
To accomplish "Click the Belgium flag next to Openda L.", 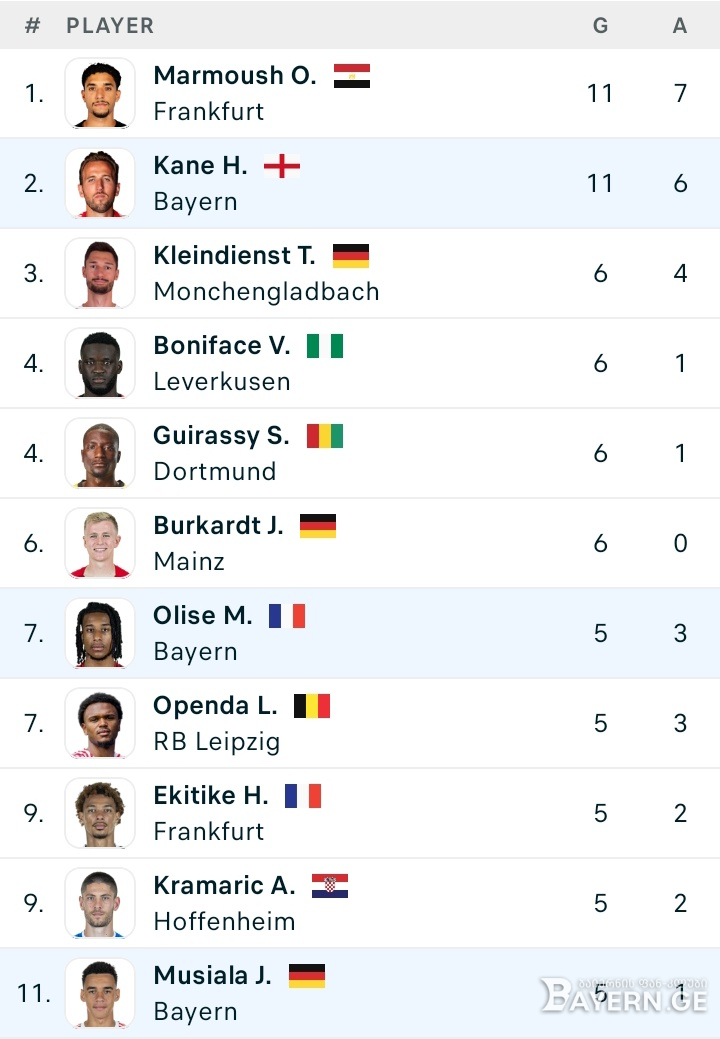I will tap(312, 706).
